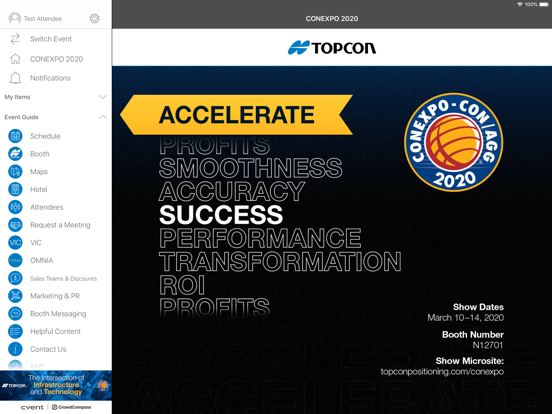
Task: Open the Hotel building icon
Action: pyautogui.click(x=15, y=189)
